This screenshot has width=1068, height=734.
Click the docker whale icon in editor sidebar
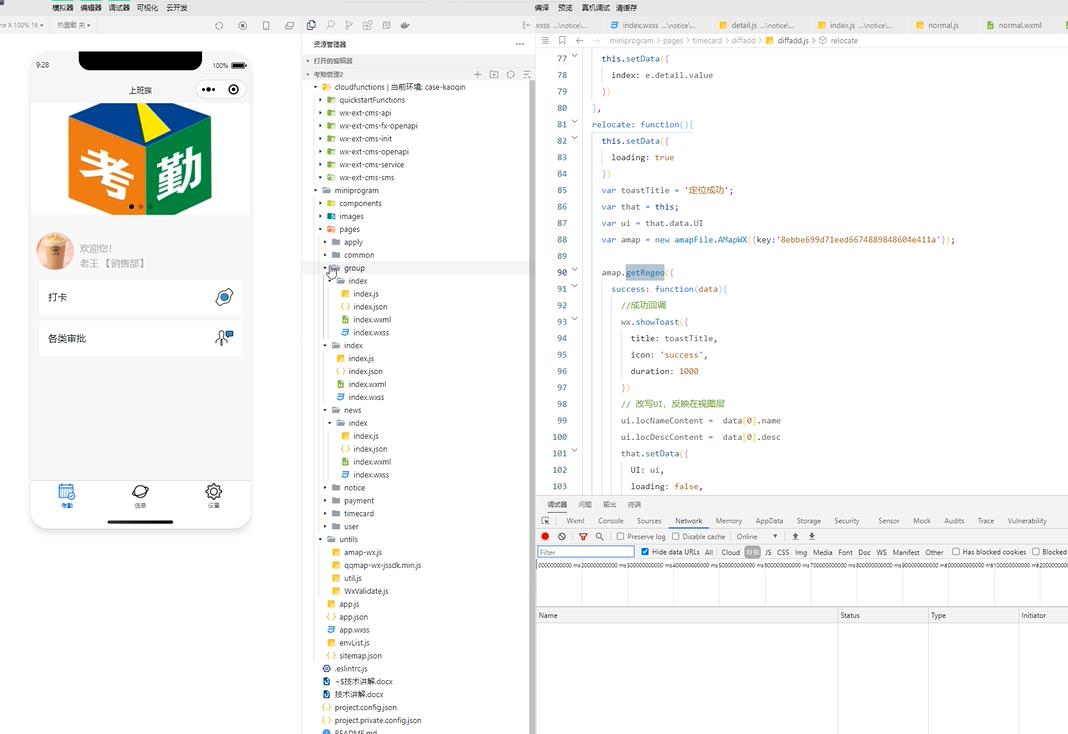click(405, 25)
